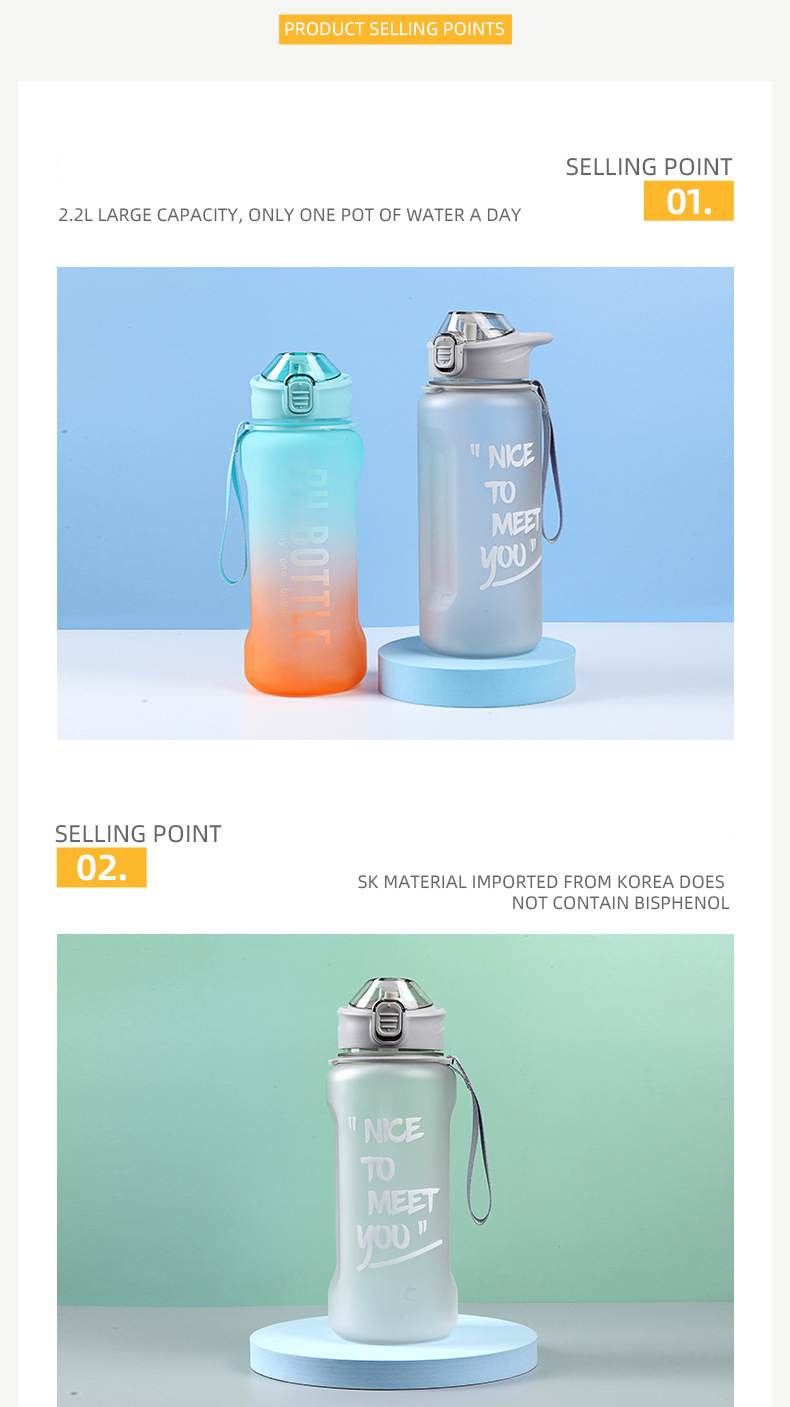Click the SK MATERIAL IMPORTED FROM KOREA text

543,892
